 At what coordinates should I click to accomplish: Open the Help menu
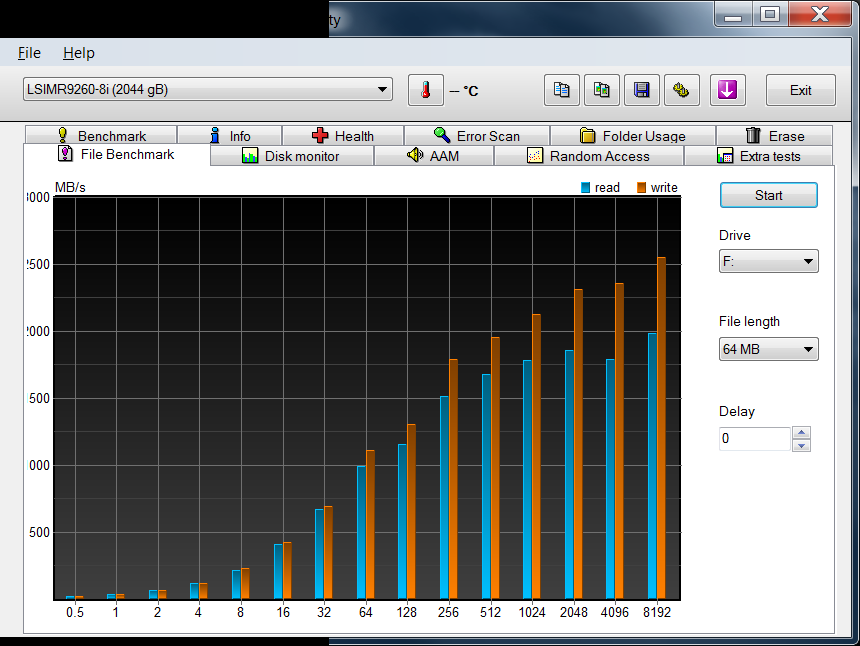point(79,53)
